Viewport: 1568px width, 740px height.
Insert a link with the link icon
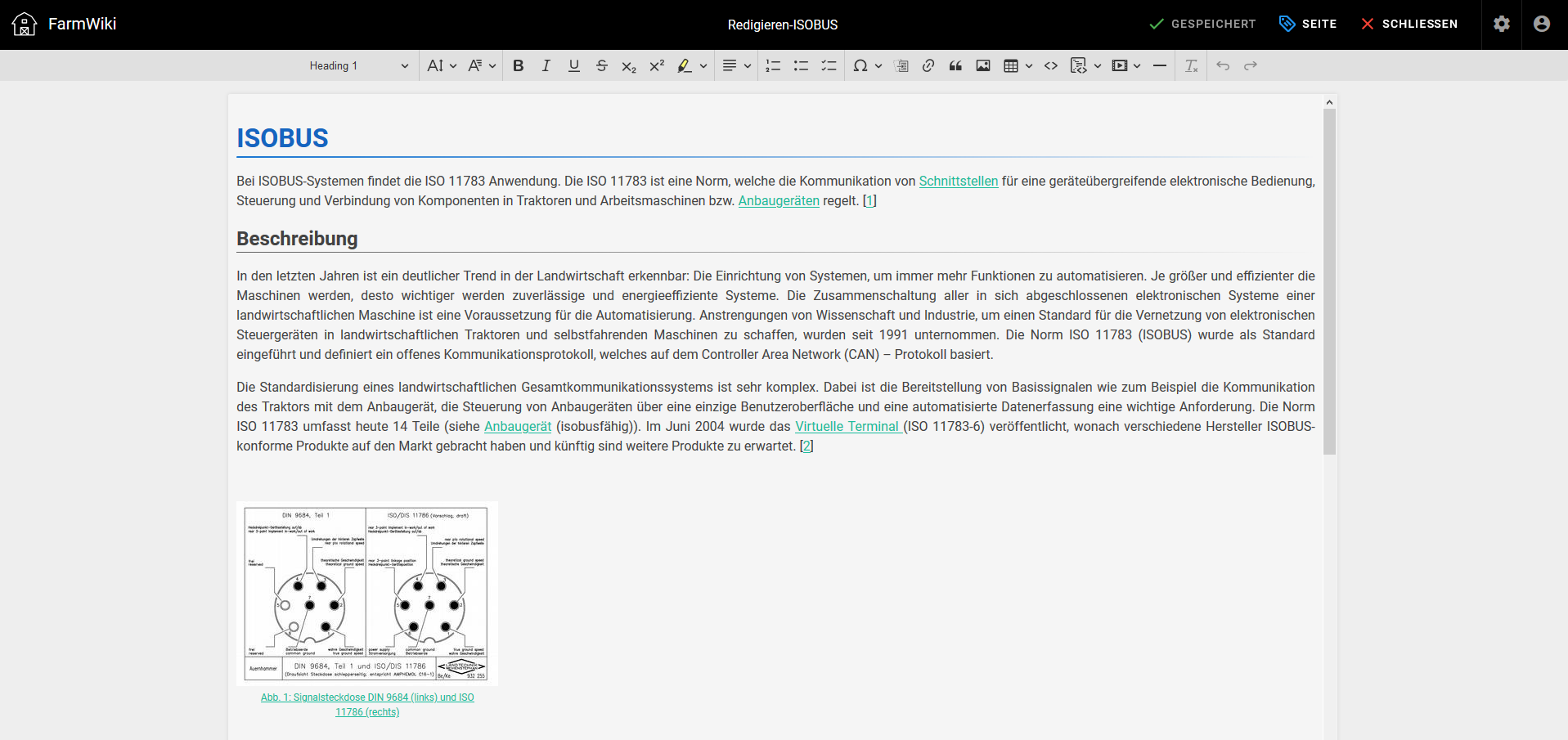pyautogui.click(x=928, y=66)
